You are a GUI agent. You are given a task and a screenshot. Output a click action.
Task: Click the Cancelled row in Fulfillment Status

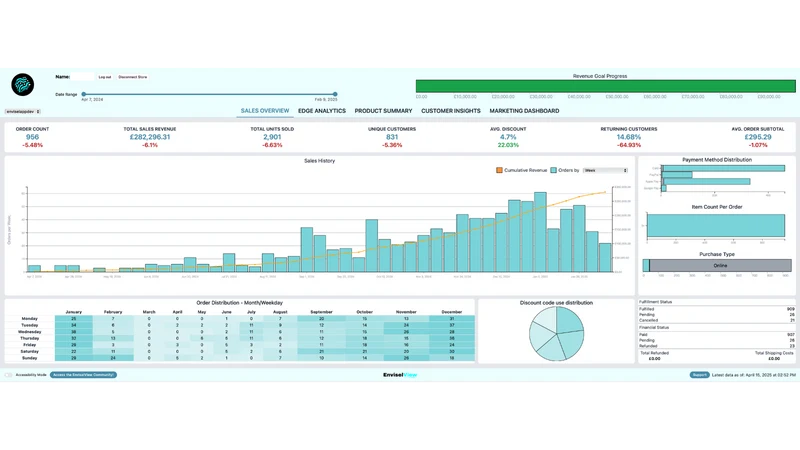tap(716, 320)
